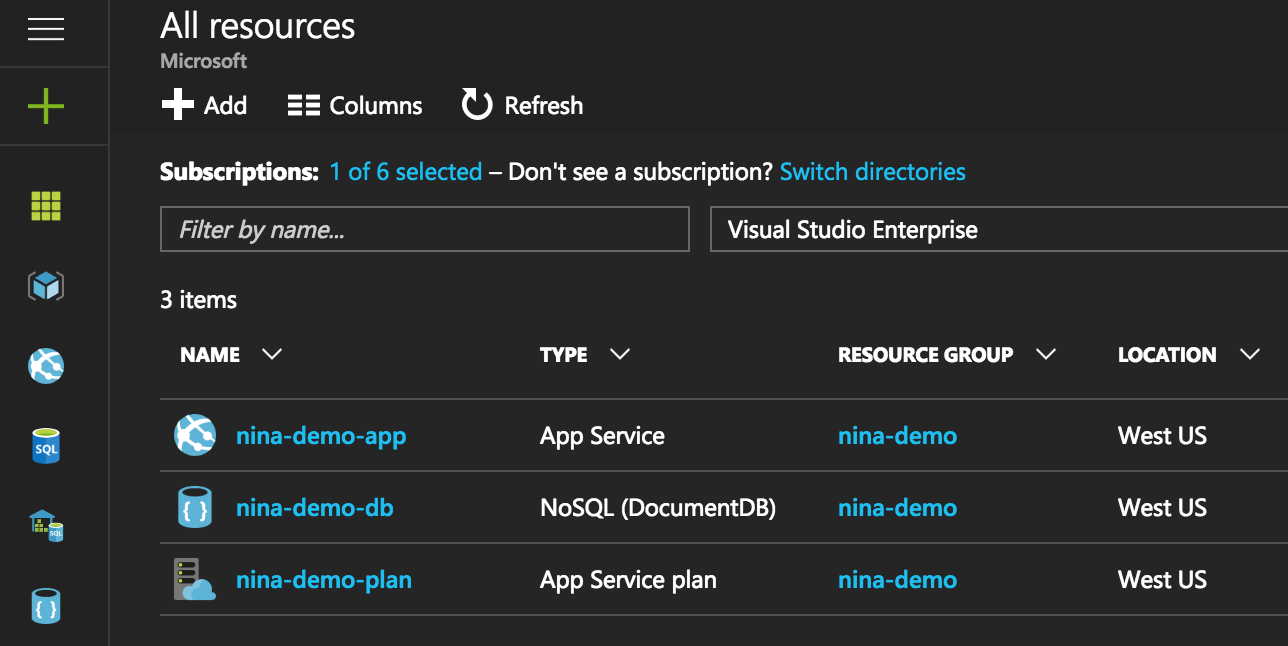The height and width of the screenshot is (646, 1288).
Task: Open SQL databases icon in sidebar
Action: [x=46, y=446]
